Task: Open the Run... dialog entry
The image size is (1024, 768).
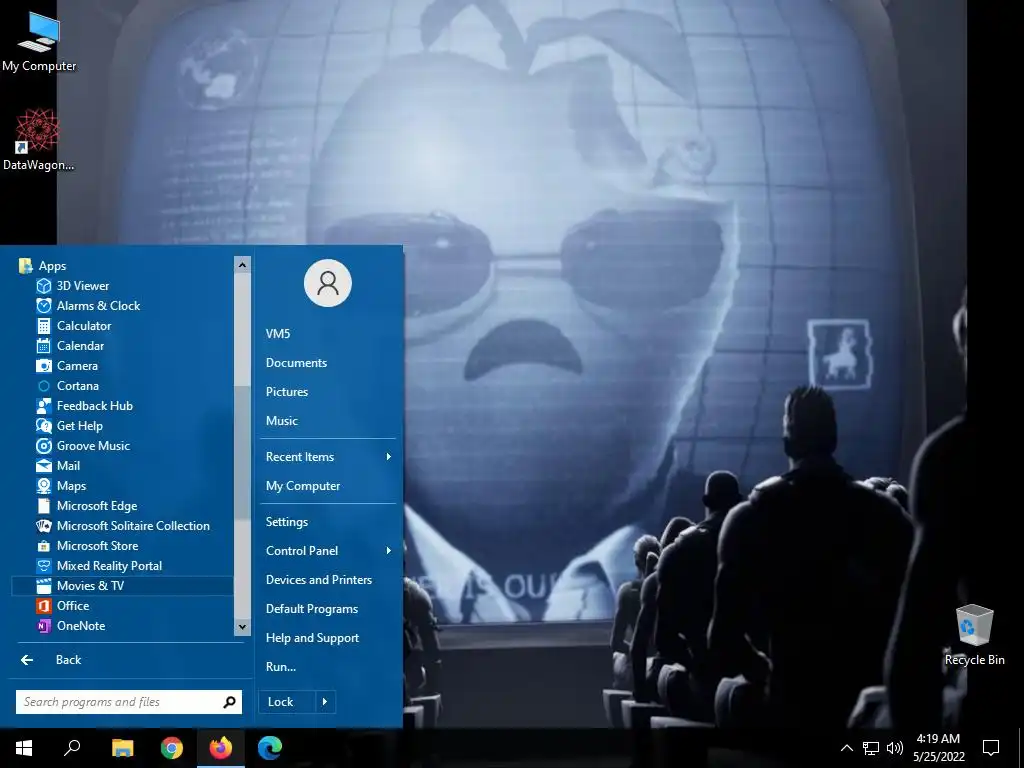Action: (x=281, y=667)
